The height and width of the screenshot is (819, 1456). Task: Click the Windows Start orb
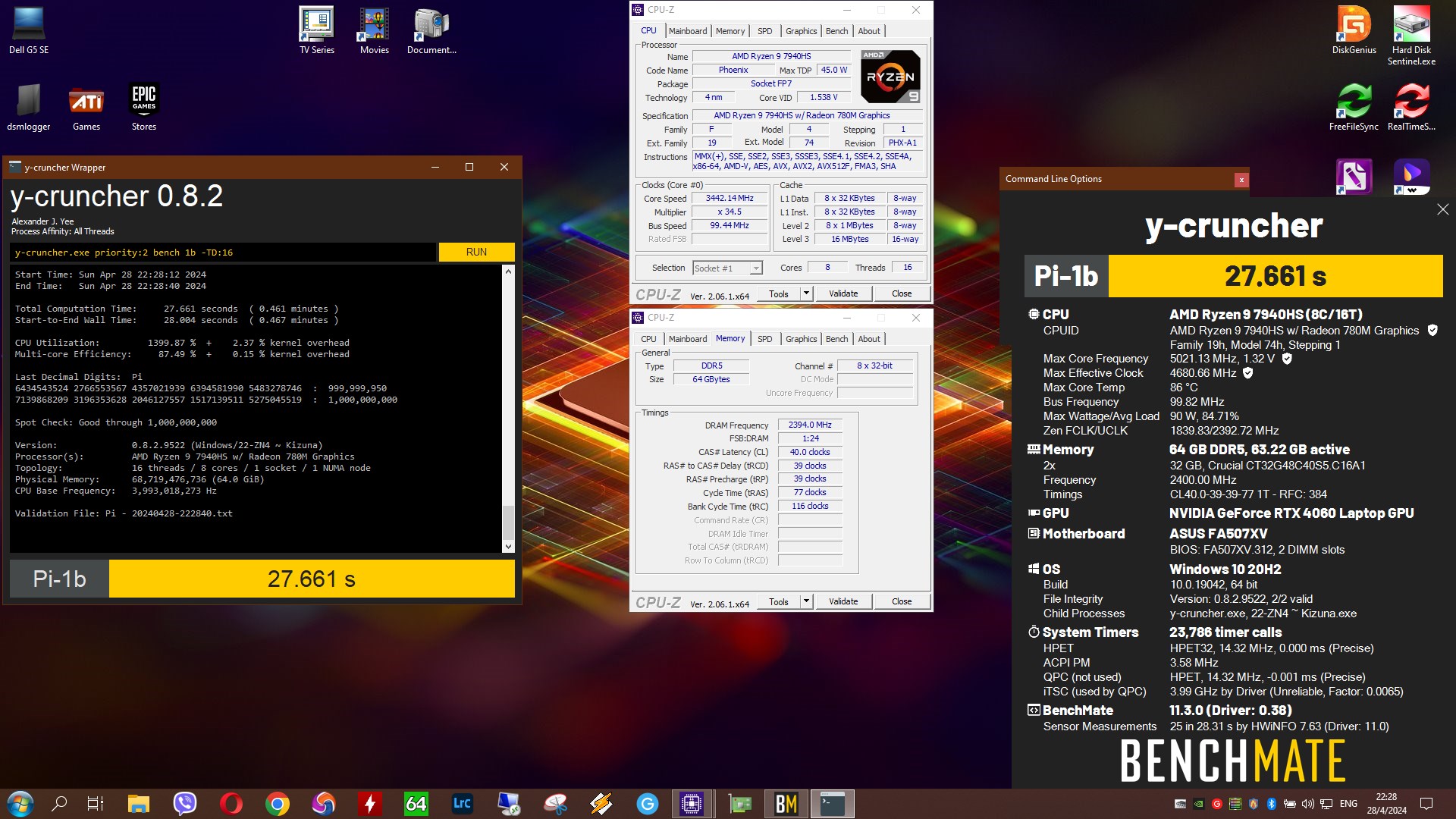(x=20, y=804)
